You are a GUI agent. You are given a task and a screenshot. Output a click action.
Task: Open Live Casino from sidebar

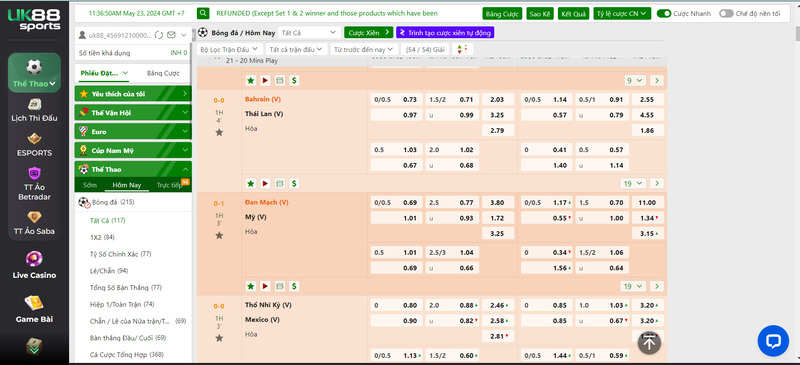pyautogui.click(x=34, y=265)
